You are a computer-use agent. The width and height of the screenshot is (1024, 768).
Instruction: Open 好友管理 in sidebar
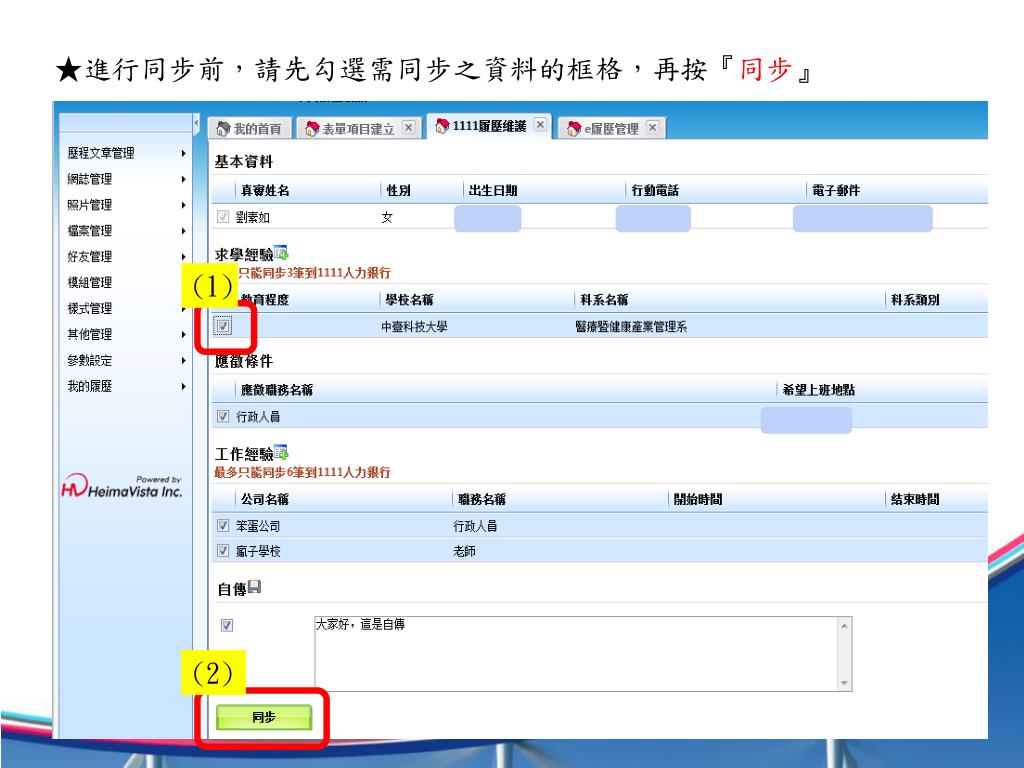89,257
